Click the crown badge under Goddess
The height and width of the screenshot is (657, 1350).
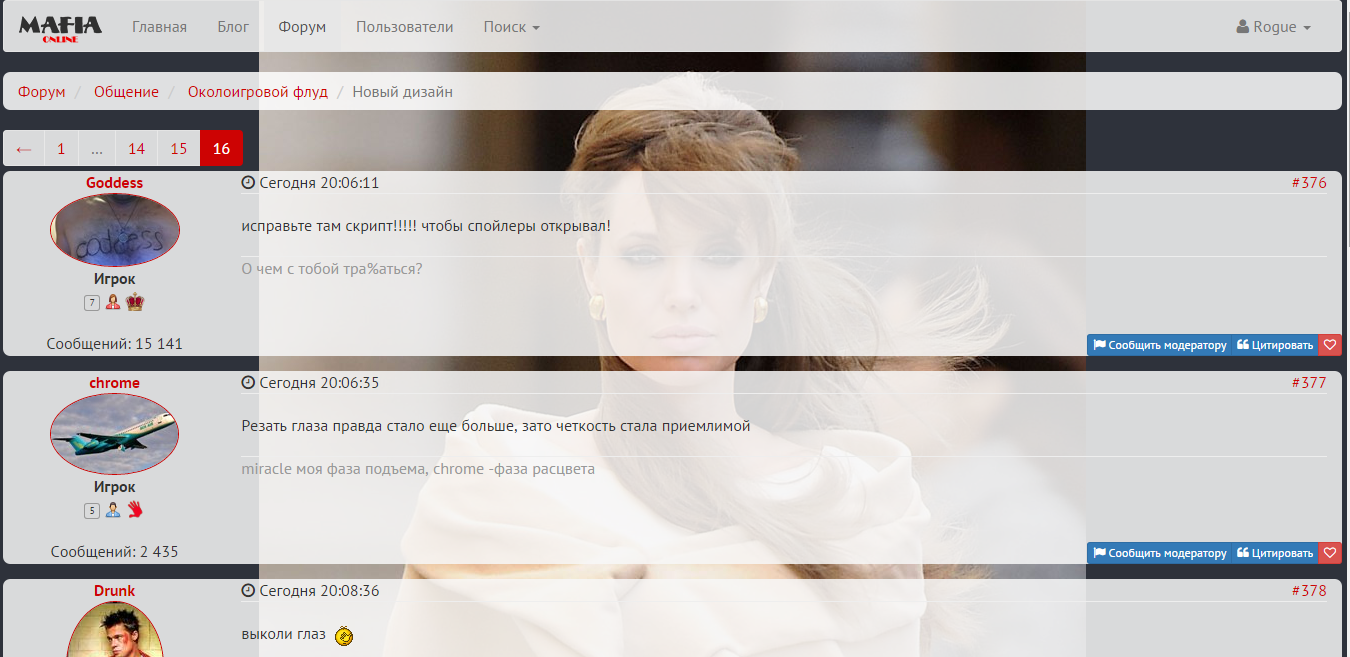click(135, 302)
